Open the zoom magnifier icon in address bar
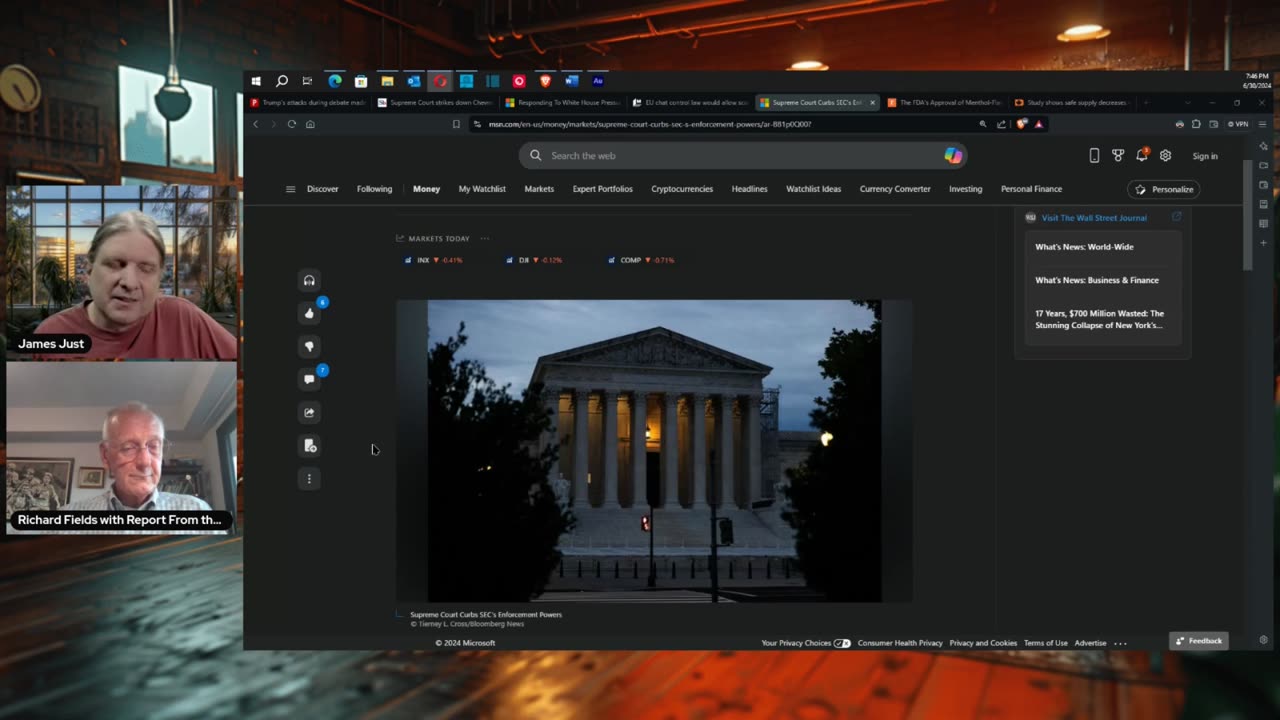The image size is (1280, 720). click(983, 124)
